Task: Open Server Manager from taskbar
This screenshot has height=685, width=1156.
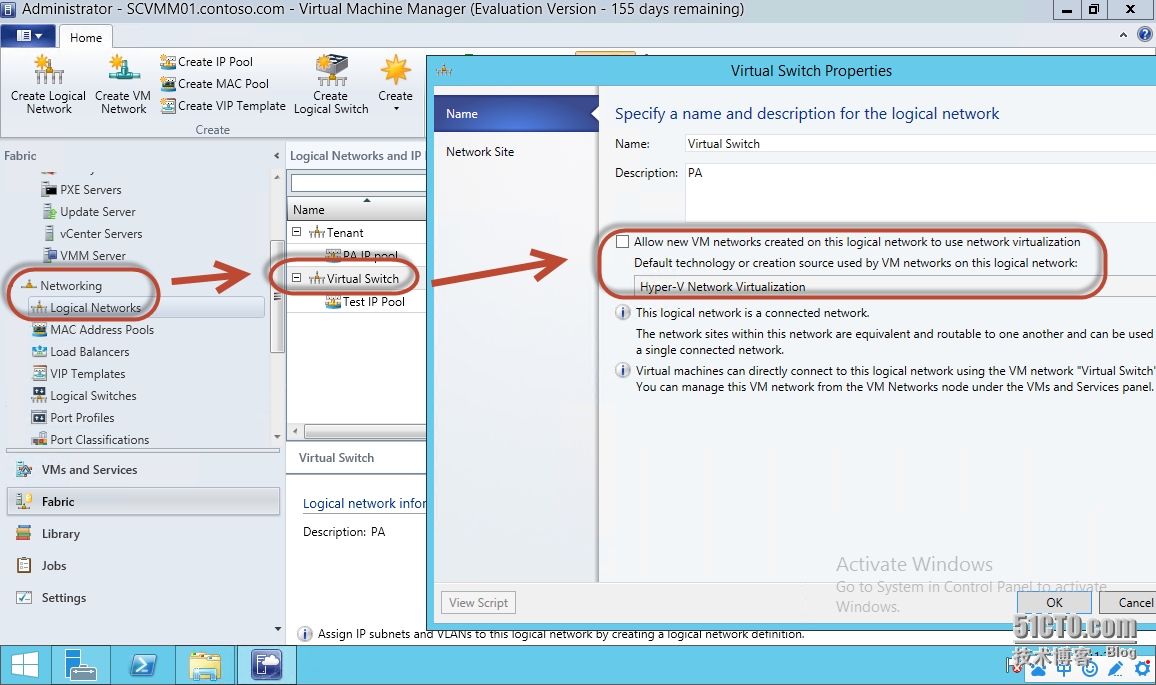Action: pos(80,665)
